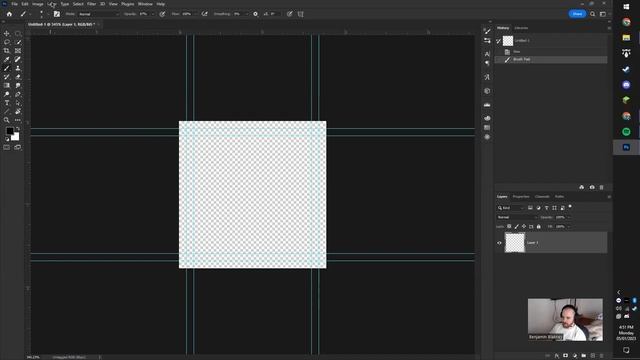Viewport: 640px width, 360px height.
Task: Click the Layer 1 thumbnail
Action: coord(515,243)
